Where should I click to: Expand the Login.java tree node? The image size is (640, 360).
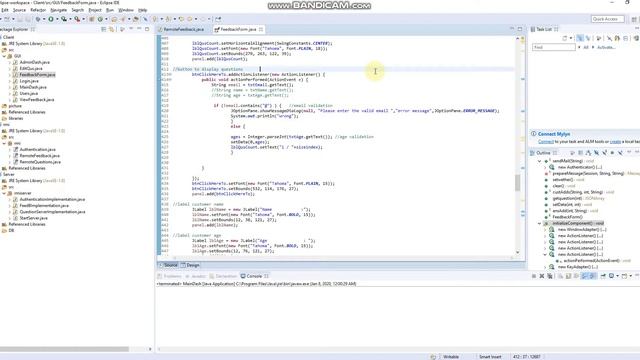pyautogui.click(x=10, y=81)
